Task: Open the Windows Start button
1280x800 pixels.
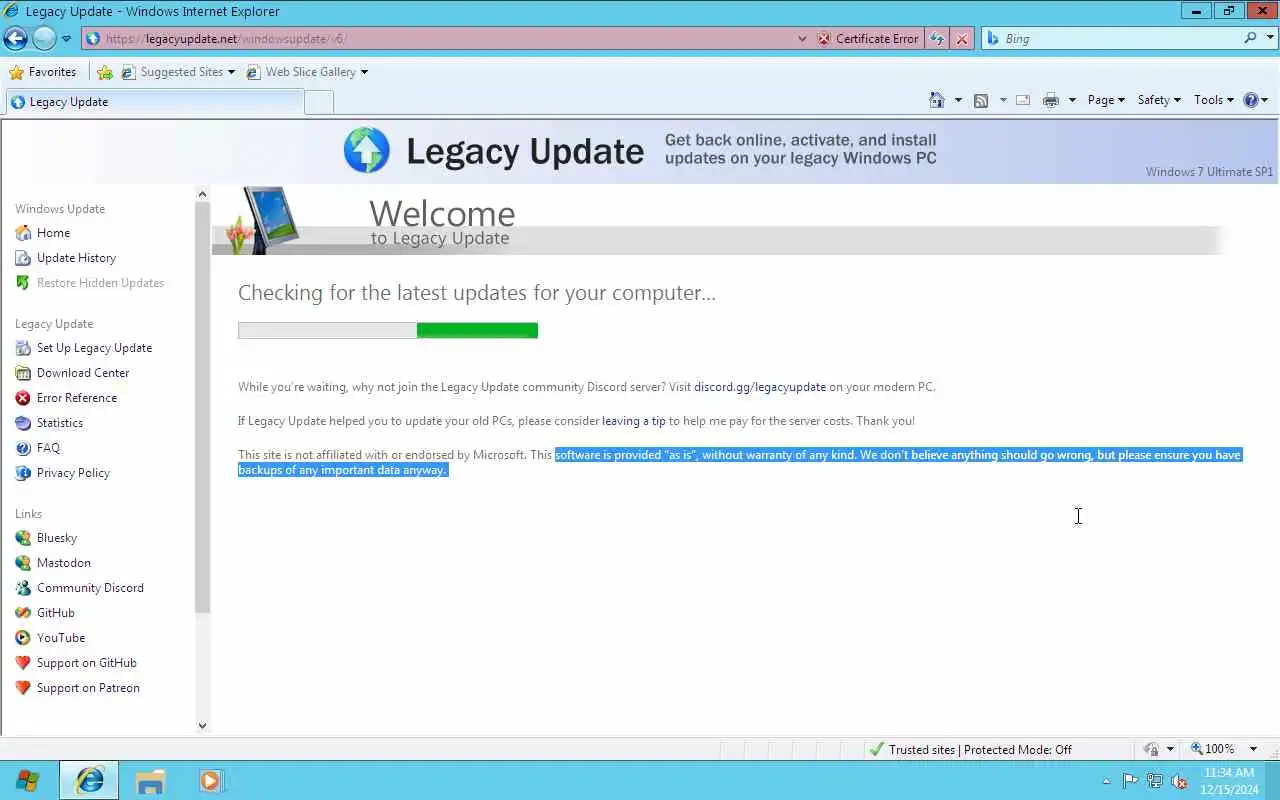Action: click(27, 780)
